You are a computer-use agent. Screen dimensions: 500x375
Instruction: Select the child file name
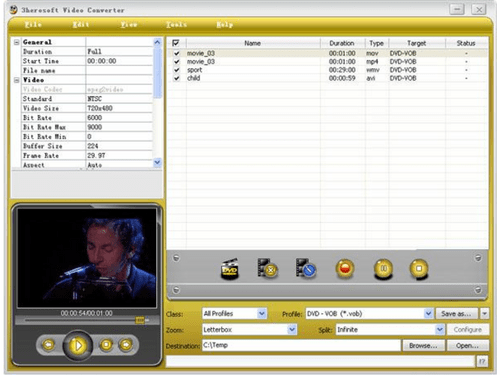coord(194,78)
